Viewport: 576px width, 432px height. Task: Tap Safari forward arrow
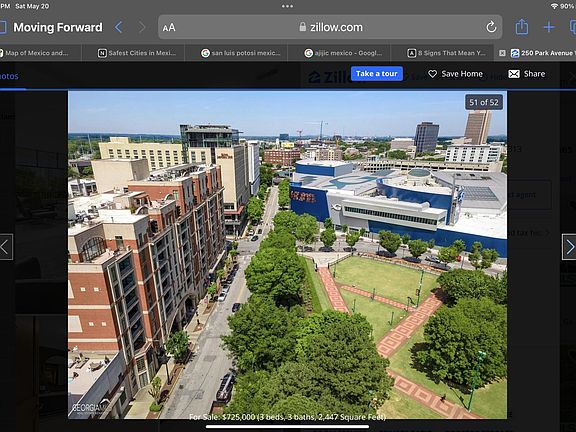(142, 27)
